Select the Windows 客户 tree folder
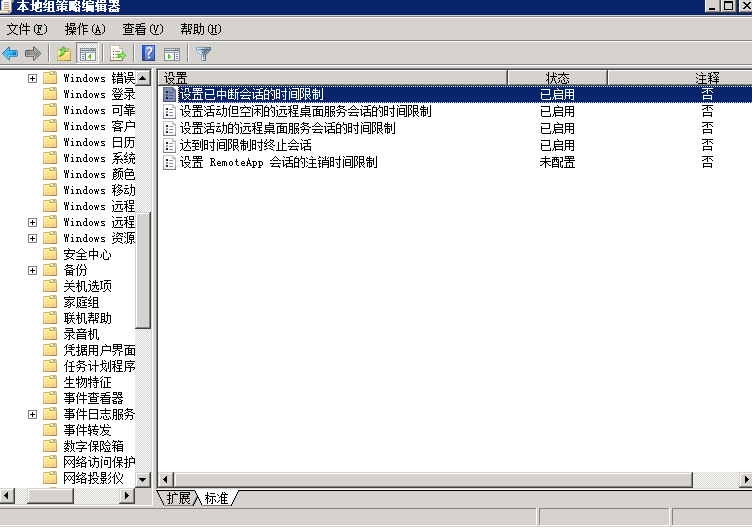 99,126
